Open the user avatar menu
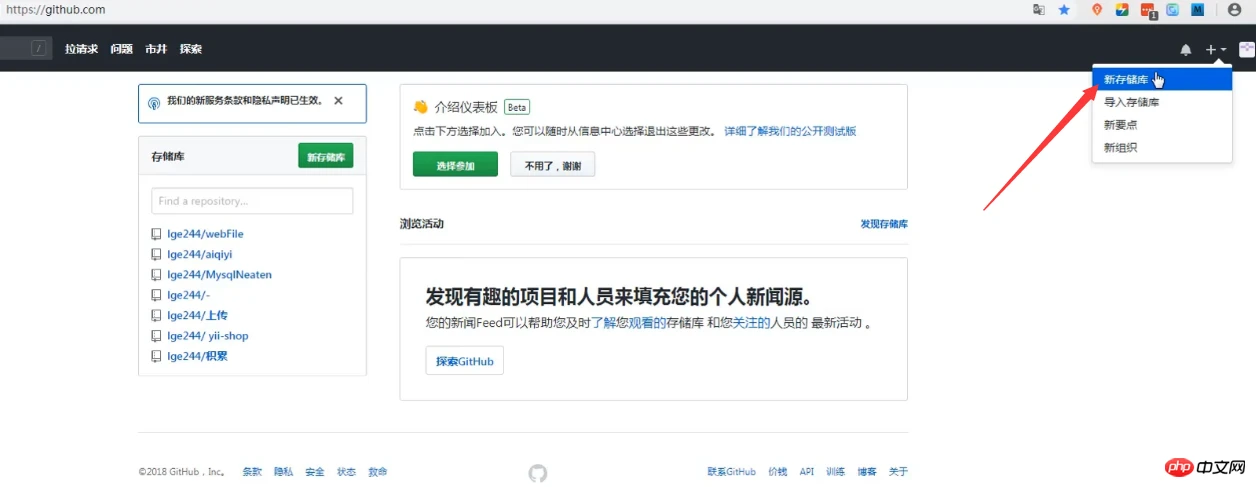This screenshot has width=1256, height=487. pos(1246,49)
